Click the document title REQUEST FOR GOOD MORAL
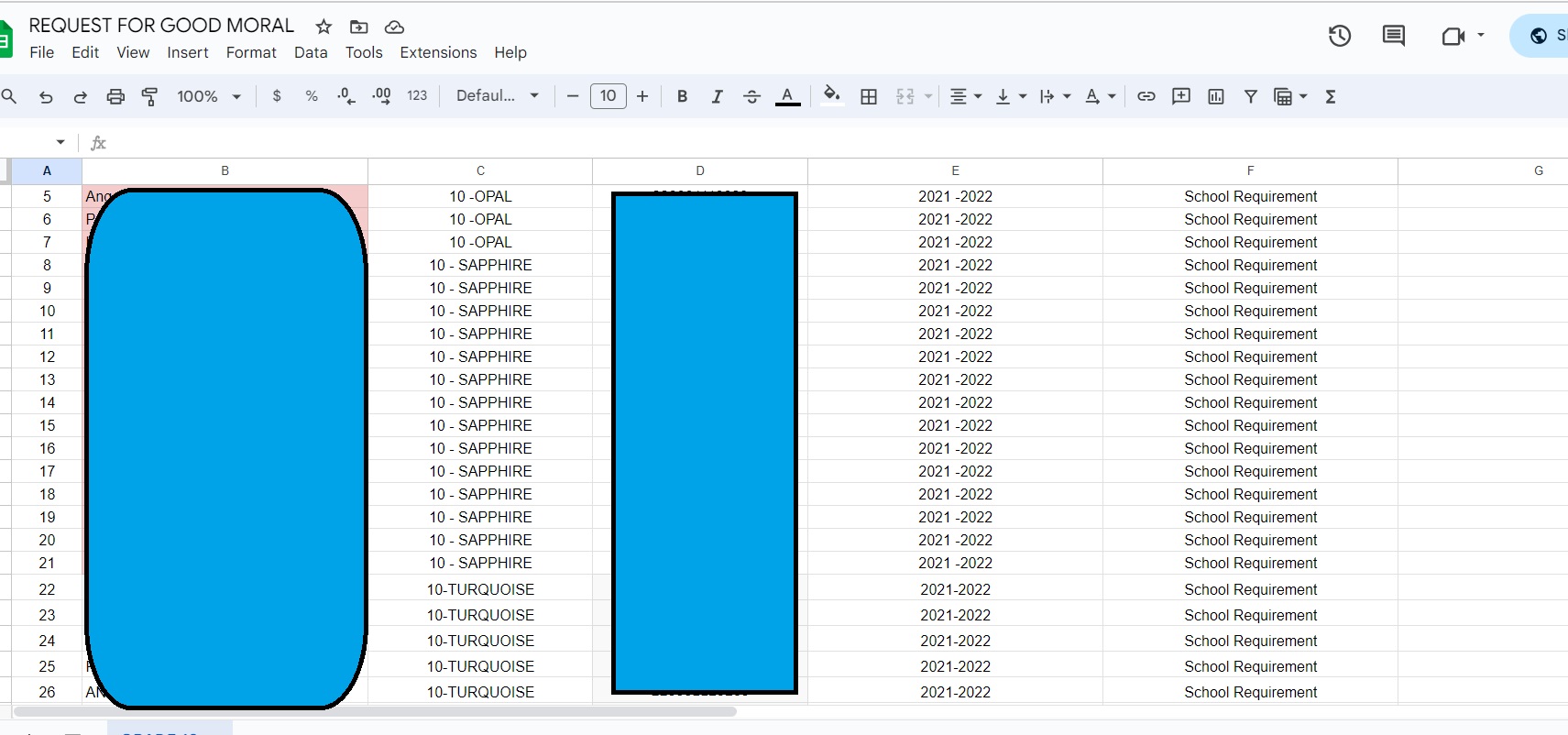The image size is (1568, 735). 161,26
